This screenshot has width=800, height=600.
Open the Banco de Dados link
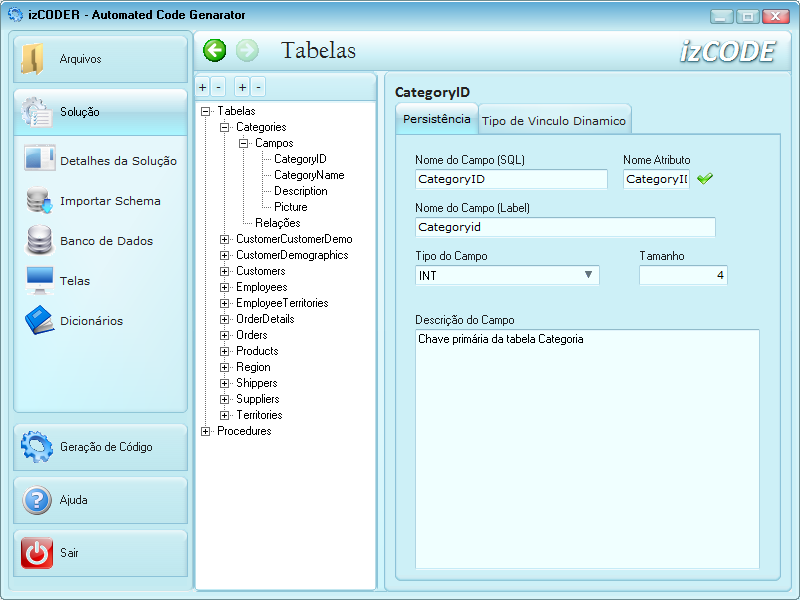click(x=107, y=241)
